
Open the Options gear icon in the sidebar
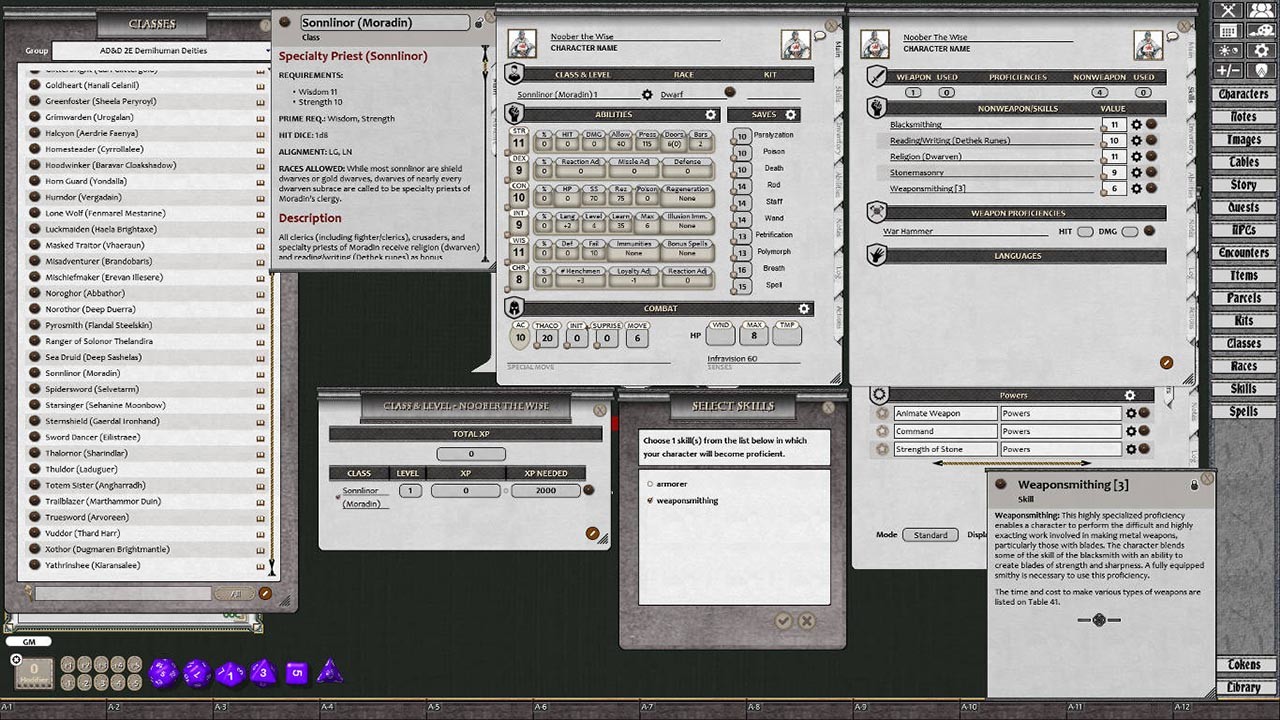[x=1262, y=50]
